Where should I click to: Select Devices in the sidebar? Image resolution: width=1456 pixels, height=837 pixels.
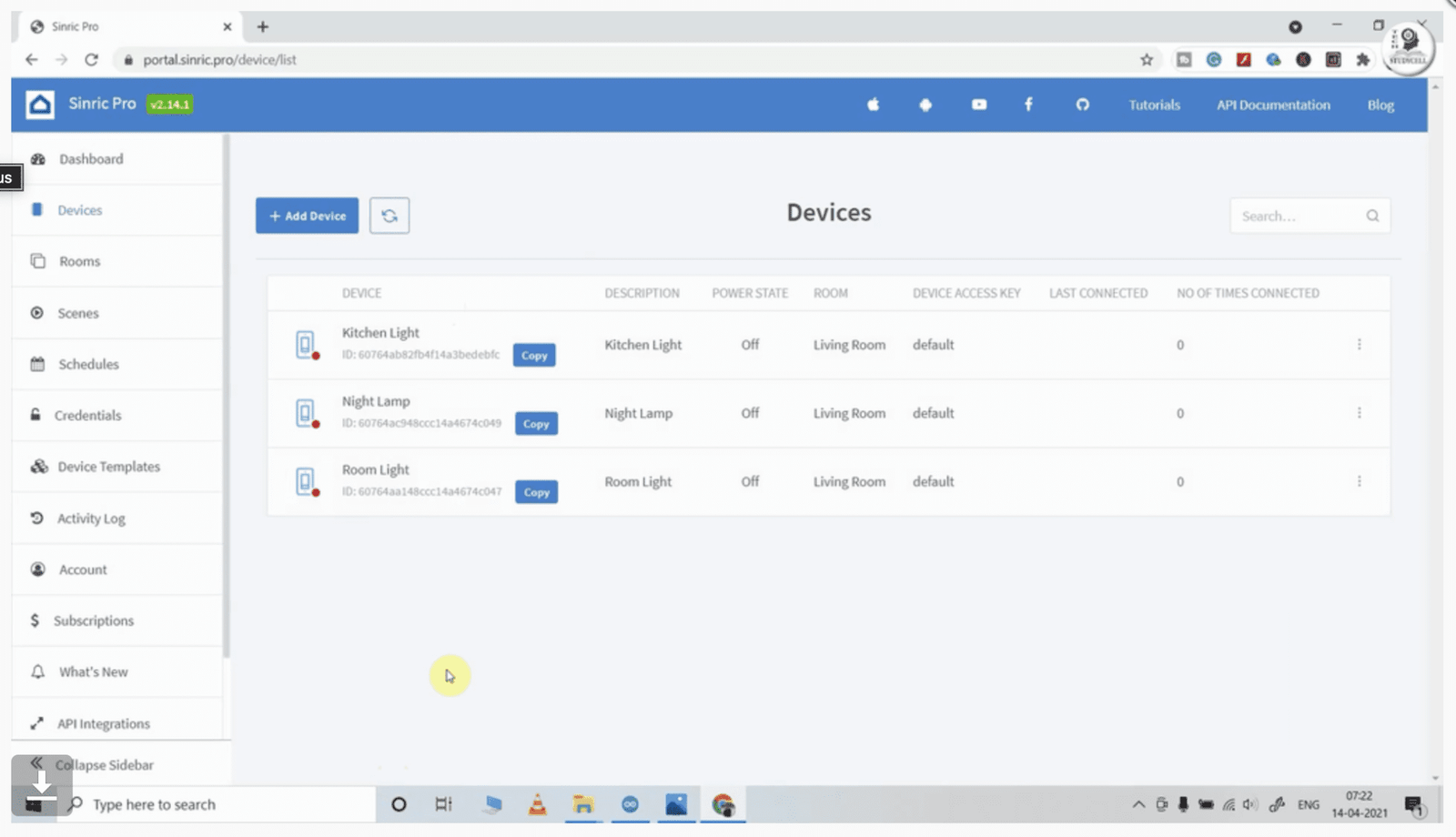(116, 210)
